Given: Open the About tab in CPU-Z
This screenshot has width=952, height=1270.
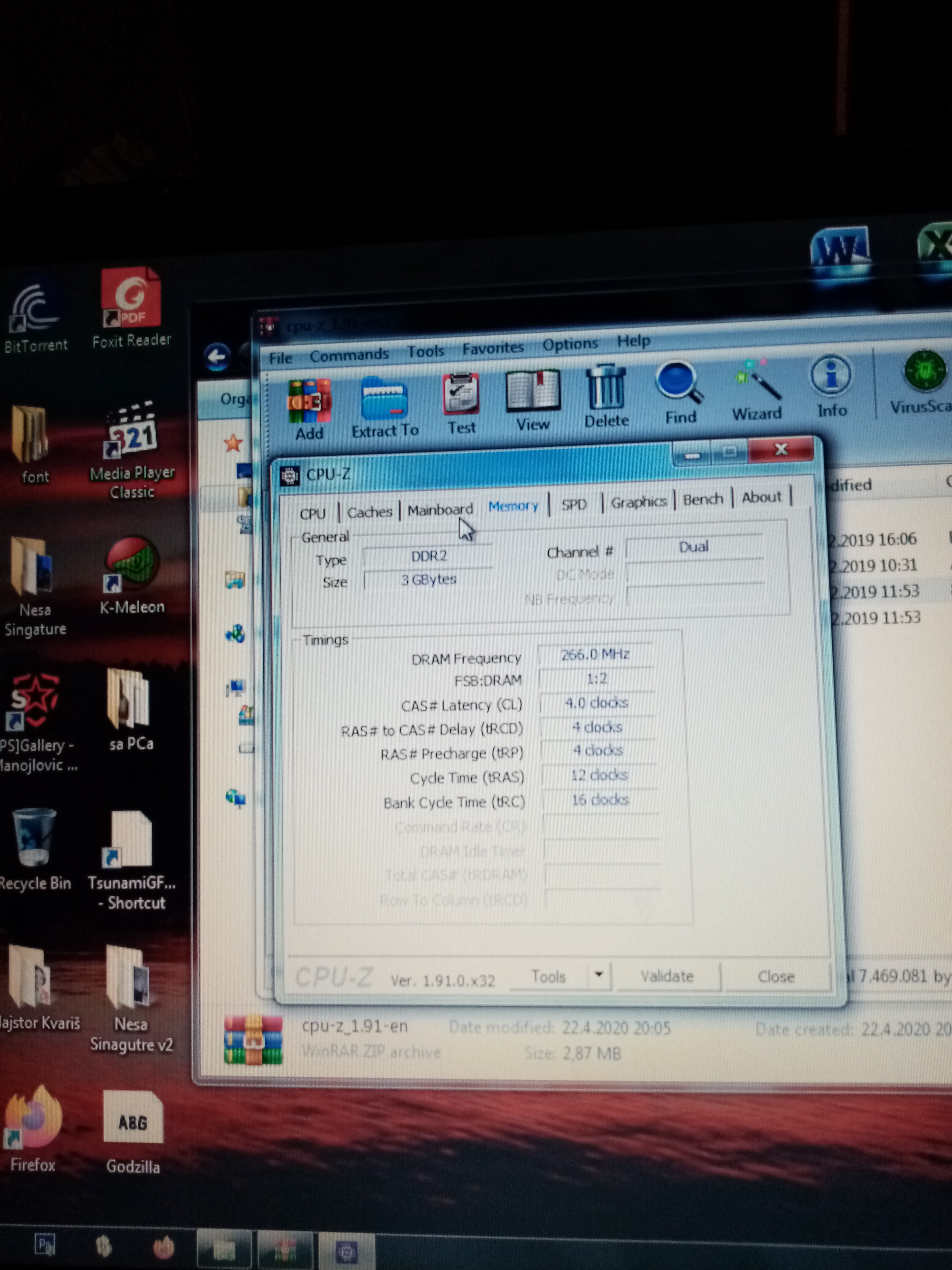Looking at the screenshot, I should pyautogui.click(x=762, y=497).
